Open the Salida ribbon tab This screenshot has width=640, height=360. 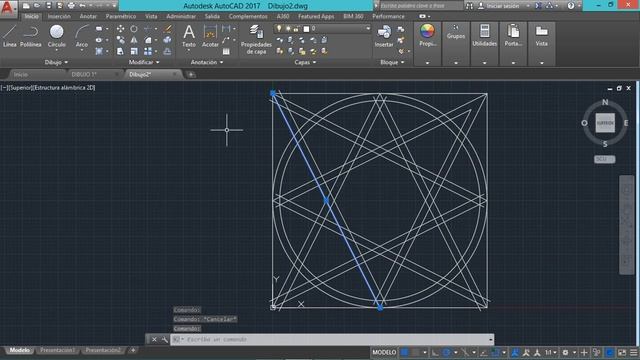(x=212, y=16)
